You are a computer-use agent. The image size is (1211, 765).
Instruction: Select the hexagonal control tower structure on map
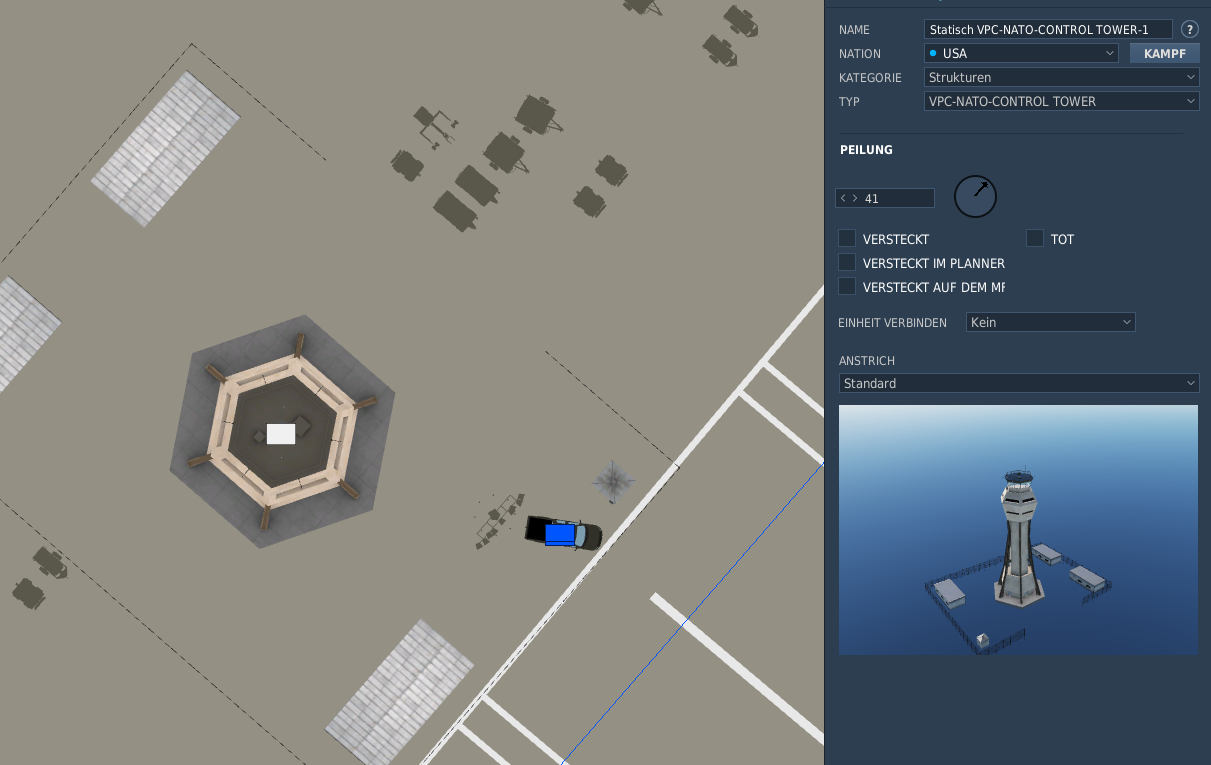pos(282,432)
